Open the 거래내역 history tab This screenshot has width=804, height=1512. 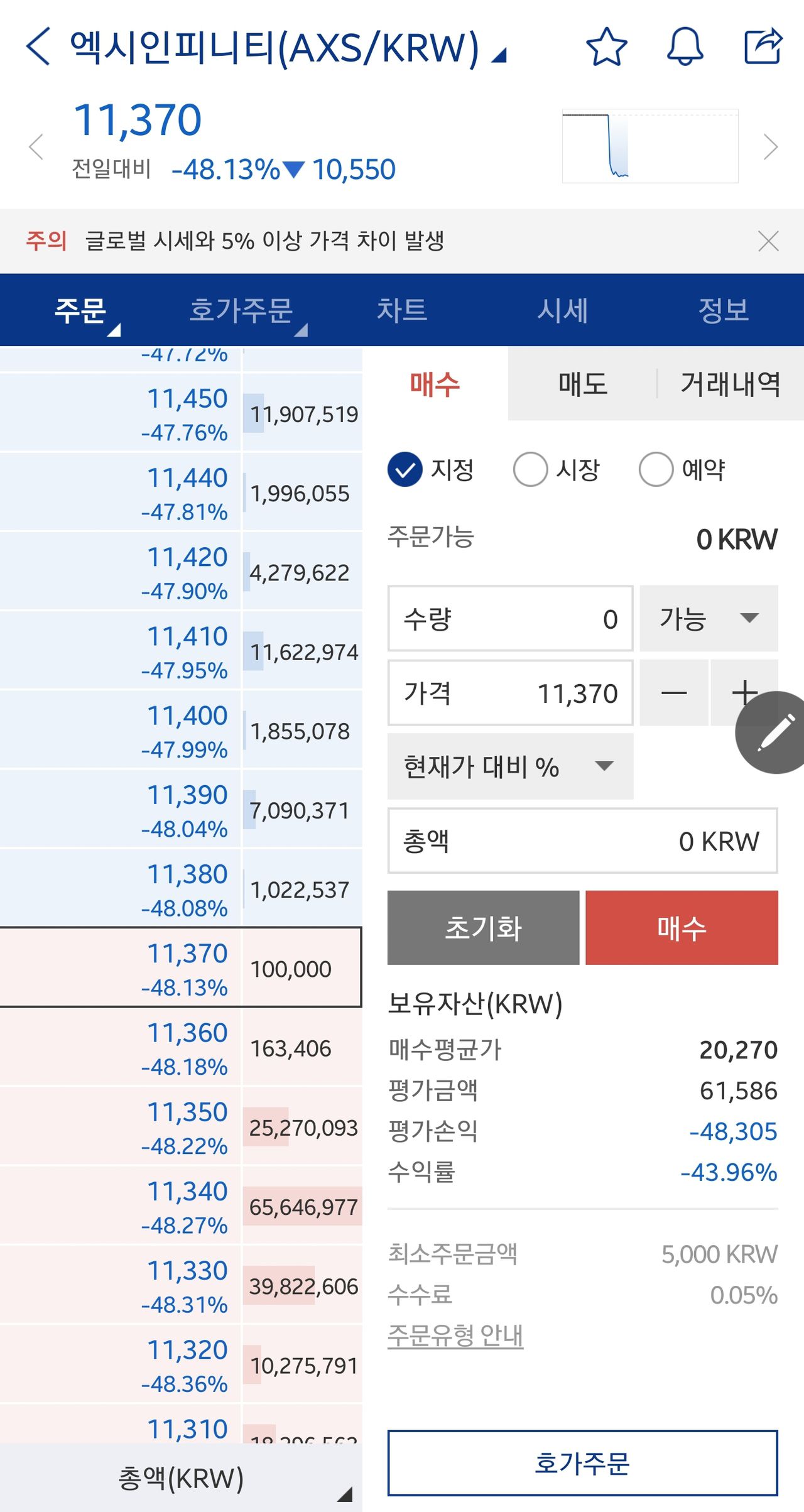coord(731,384)
